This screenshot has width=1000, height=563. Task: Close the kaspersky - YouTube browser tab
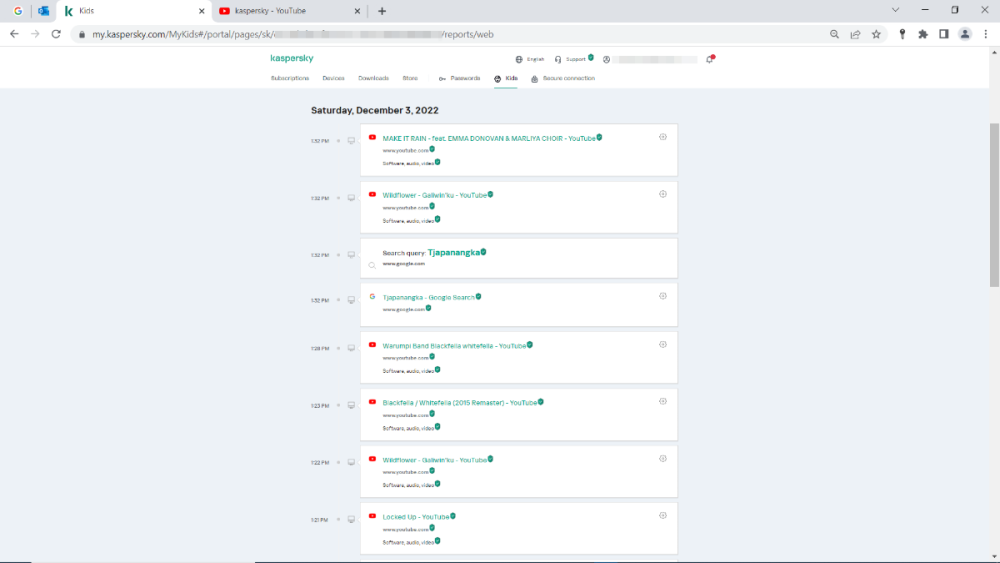pos(357,11)
